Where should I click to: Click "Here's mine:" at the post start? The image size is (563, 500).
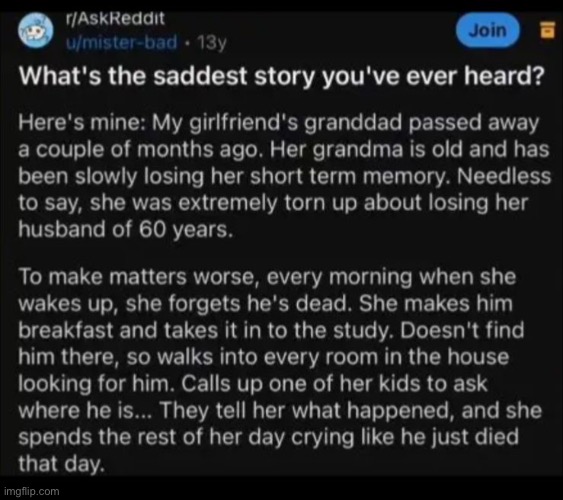pyautogui.click(x=82, y=123)
